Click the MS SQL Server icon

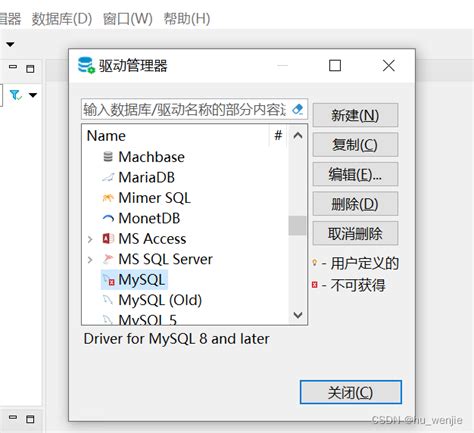click(x=108, y=259)
